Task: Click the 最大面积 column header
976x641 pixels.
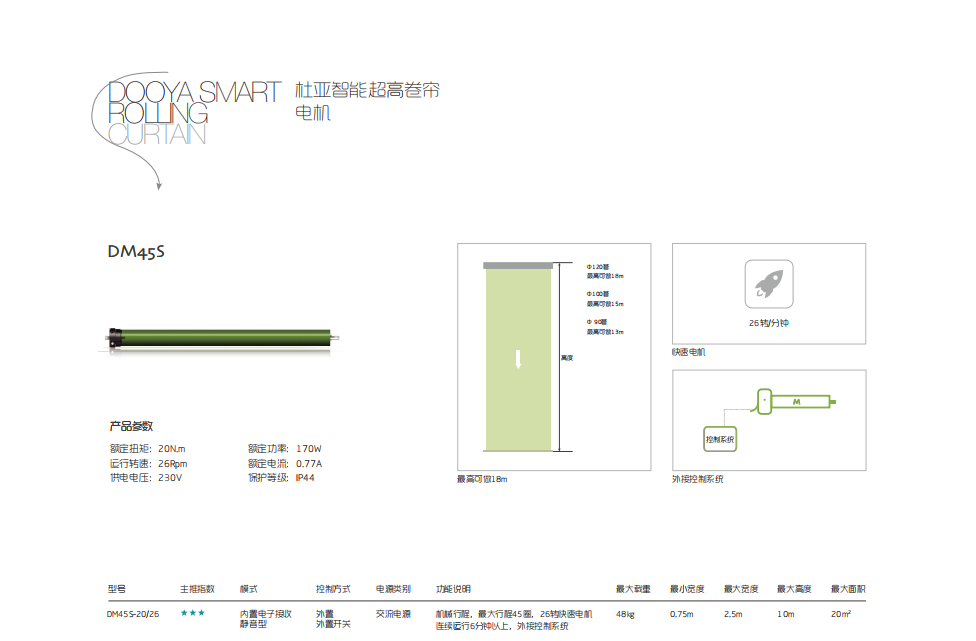Action: (x=848, y=589)
